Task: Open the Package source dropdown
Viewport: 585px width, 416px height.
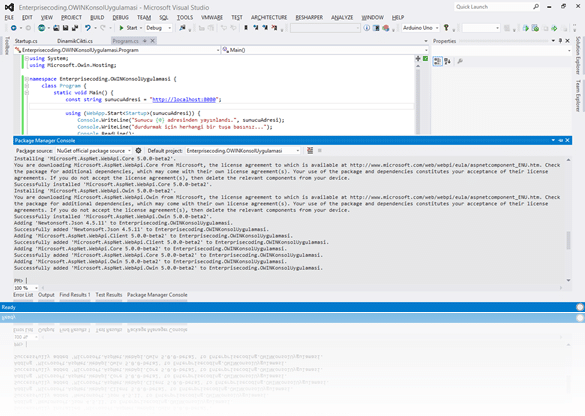Action: pos(94,151)
